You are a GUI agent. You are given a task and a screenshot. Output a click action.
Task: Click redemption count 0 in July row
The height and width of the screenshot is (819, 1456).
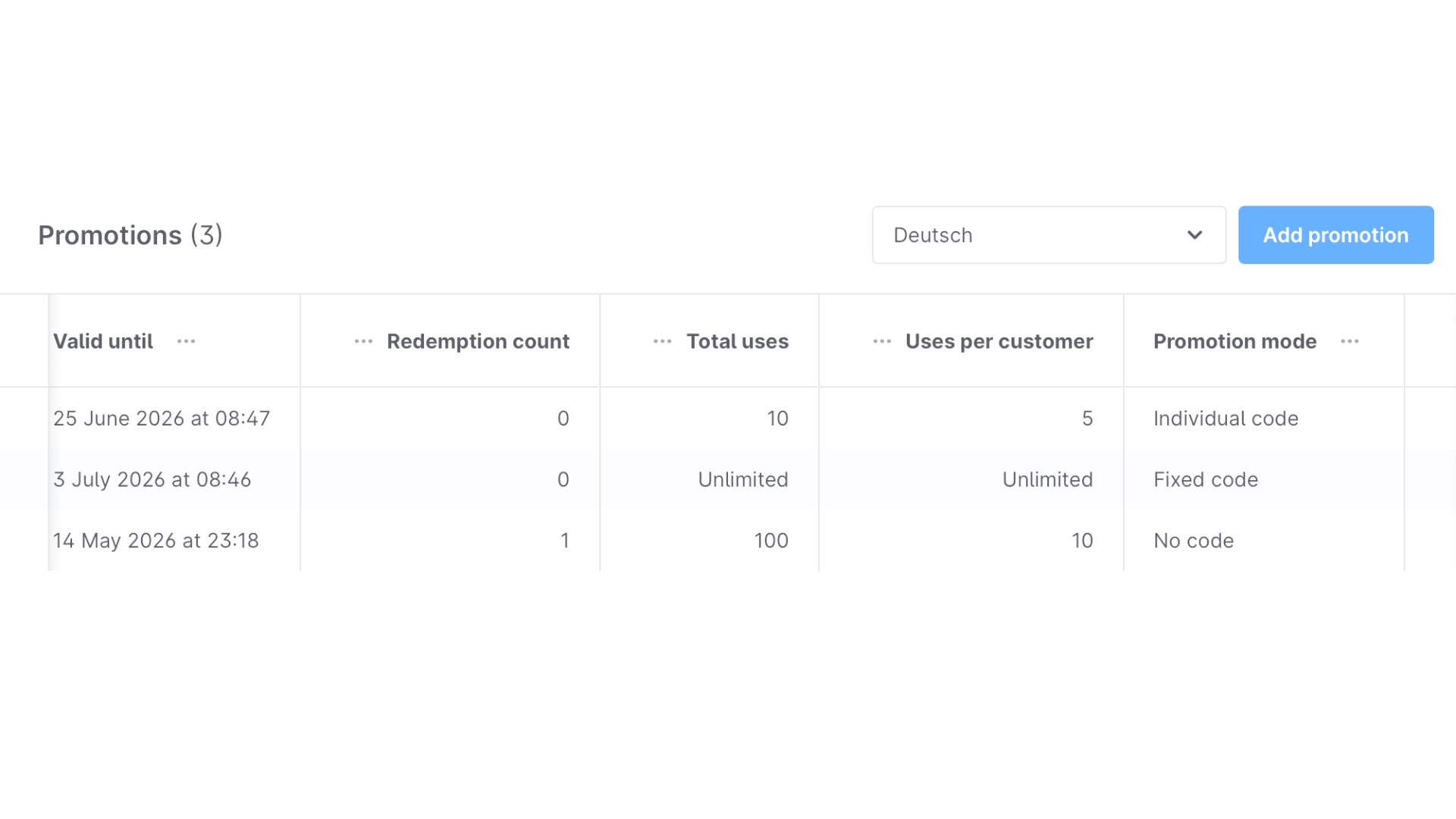tap(563, 480)
